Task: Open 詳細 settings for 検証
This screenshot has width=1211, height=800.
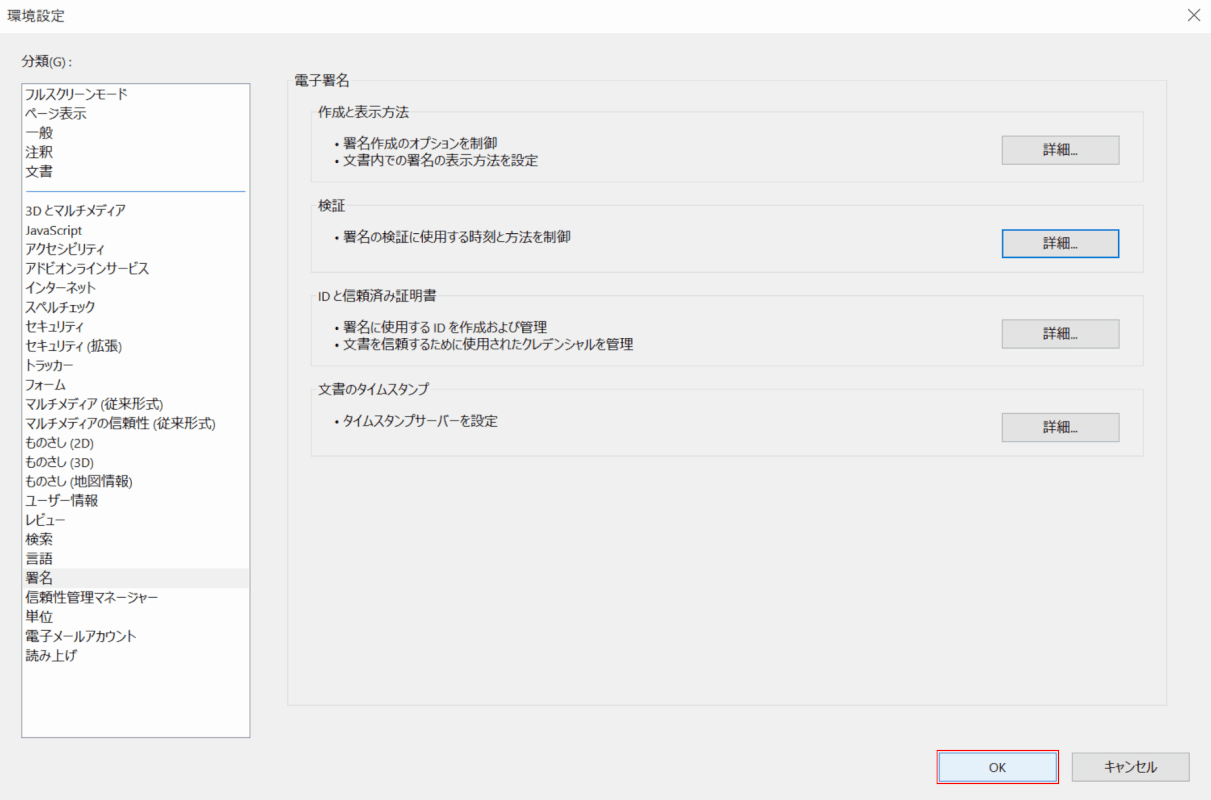Action: pyautogui.click(x=1060, y=243)
